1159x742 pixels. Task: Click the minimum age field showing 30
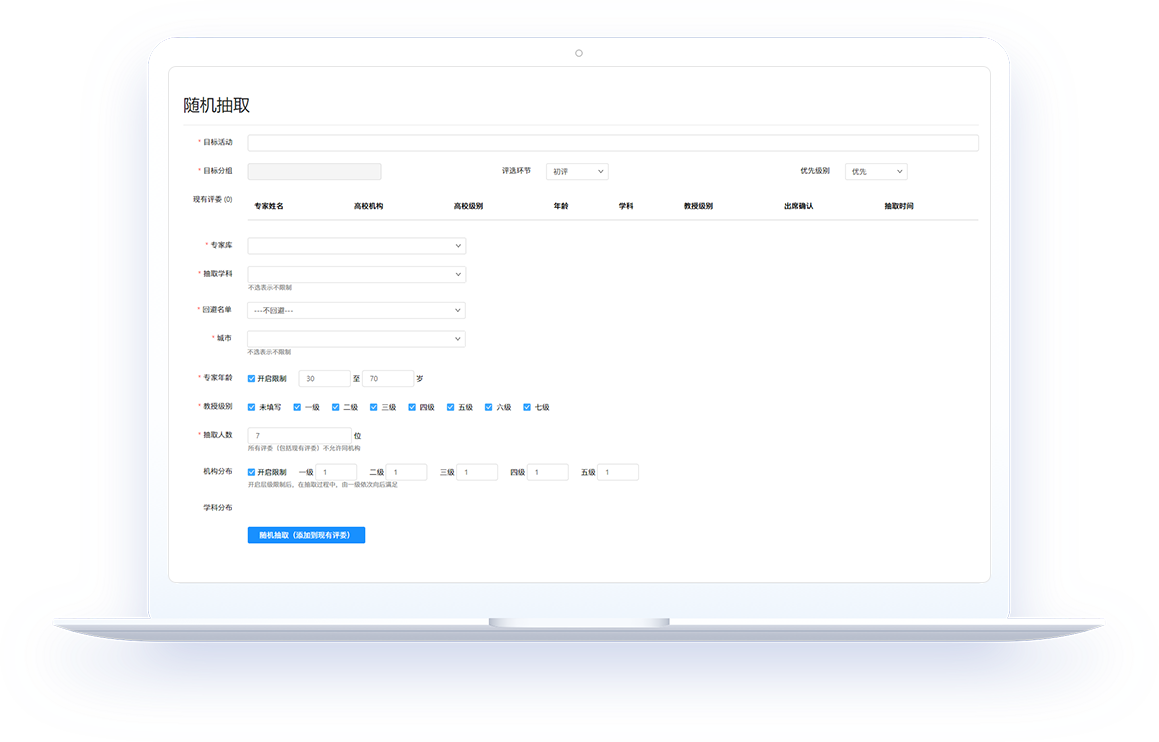click(x=324, y=379)
